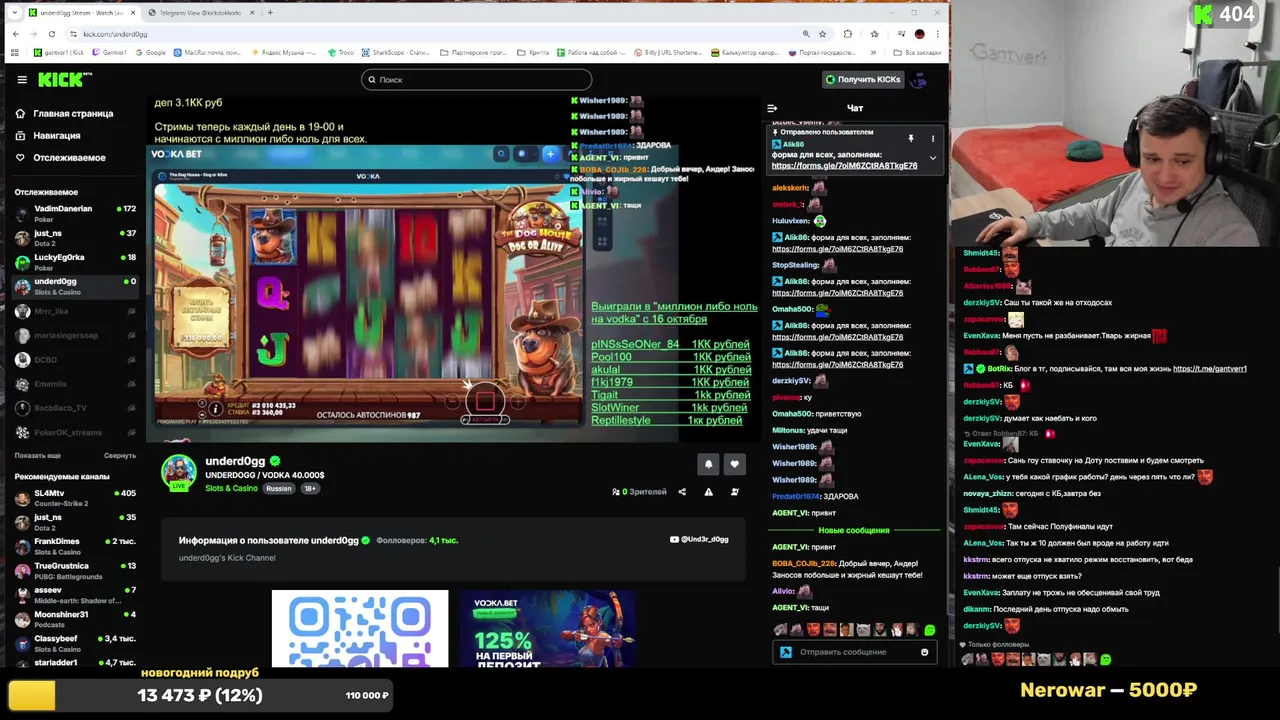1280x720 pixels.
Task: Open the Trovo bookmark
Action: (343, 52)
